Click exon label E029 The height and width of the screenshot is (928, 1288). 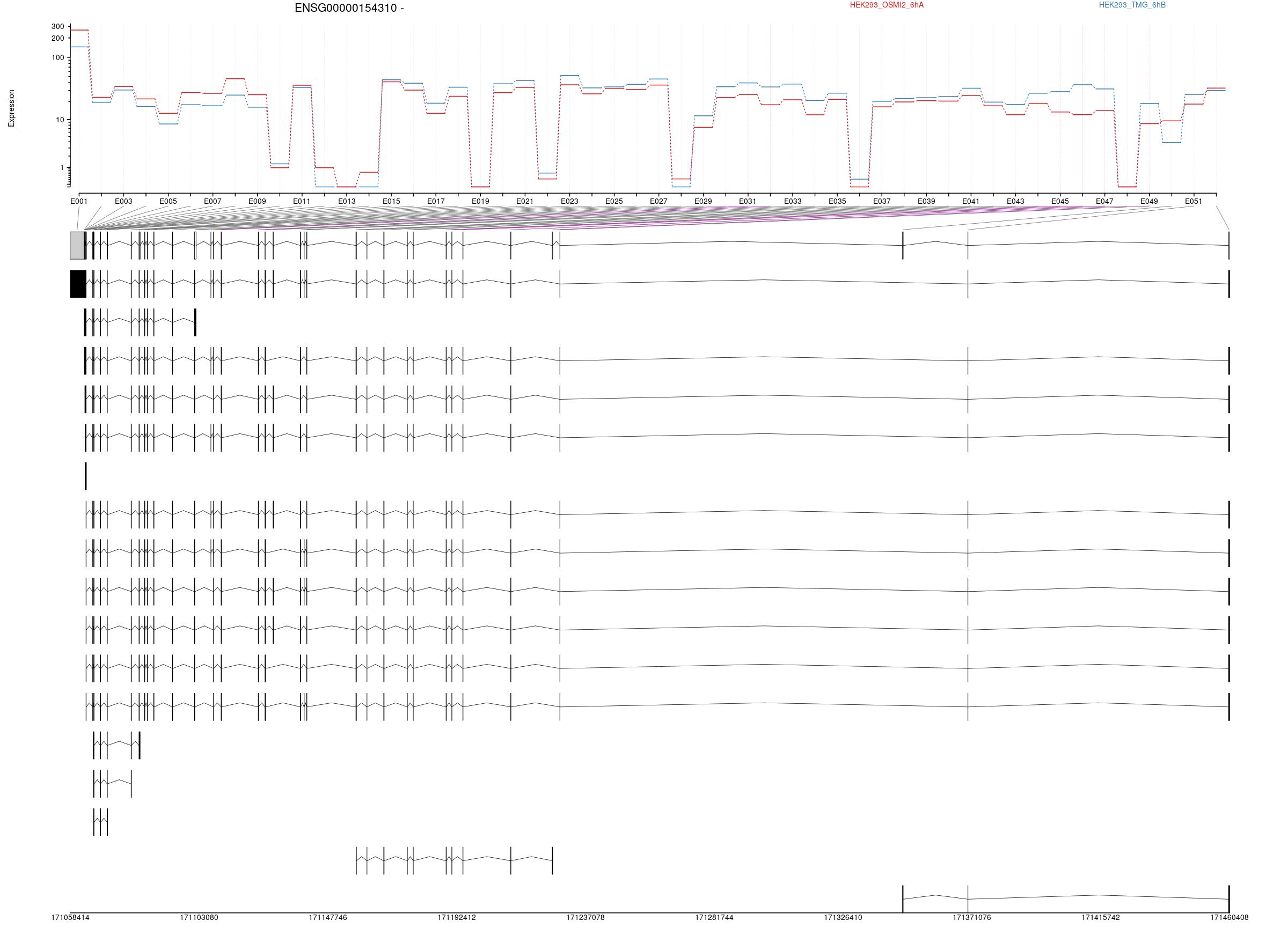tap(703, 202)
